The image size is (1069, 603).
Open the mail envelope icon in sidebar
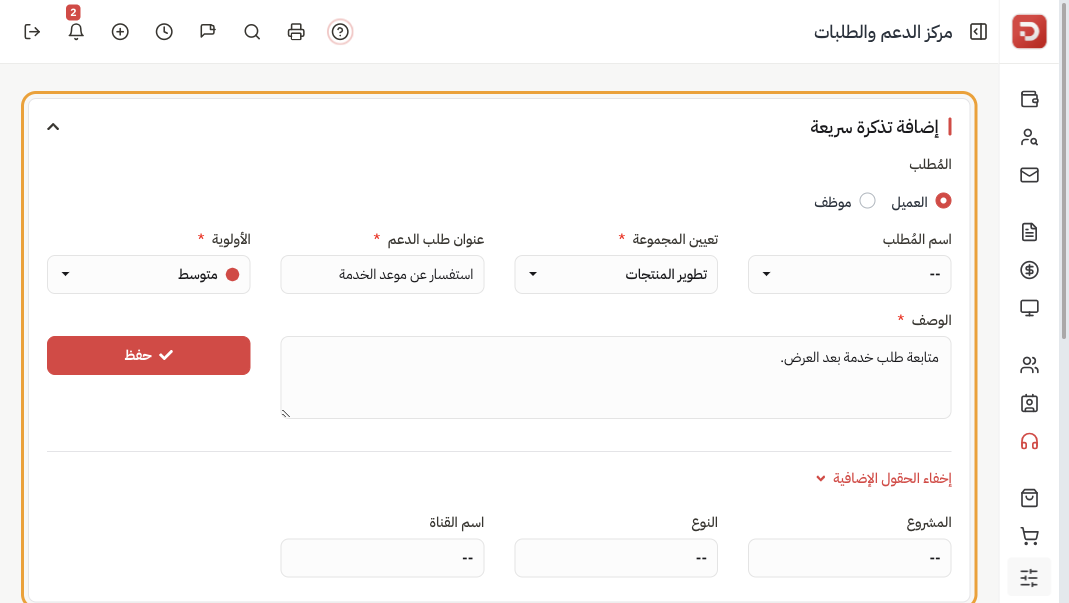tap(1029, 175)
